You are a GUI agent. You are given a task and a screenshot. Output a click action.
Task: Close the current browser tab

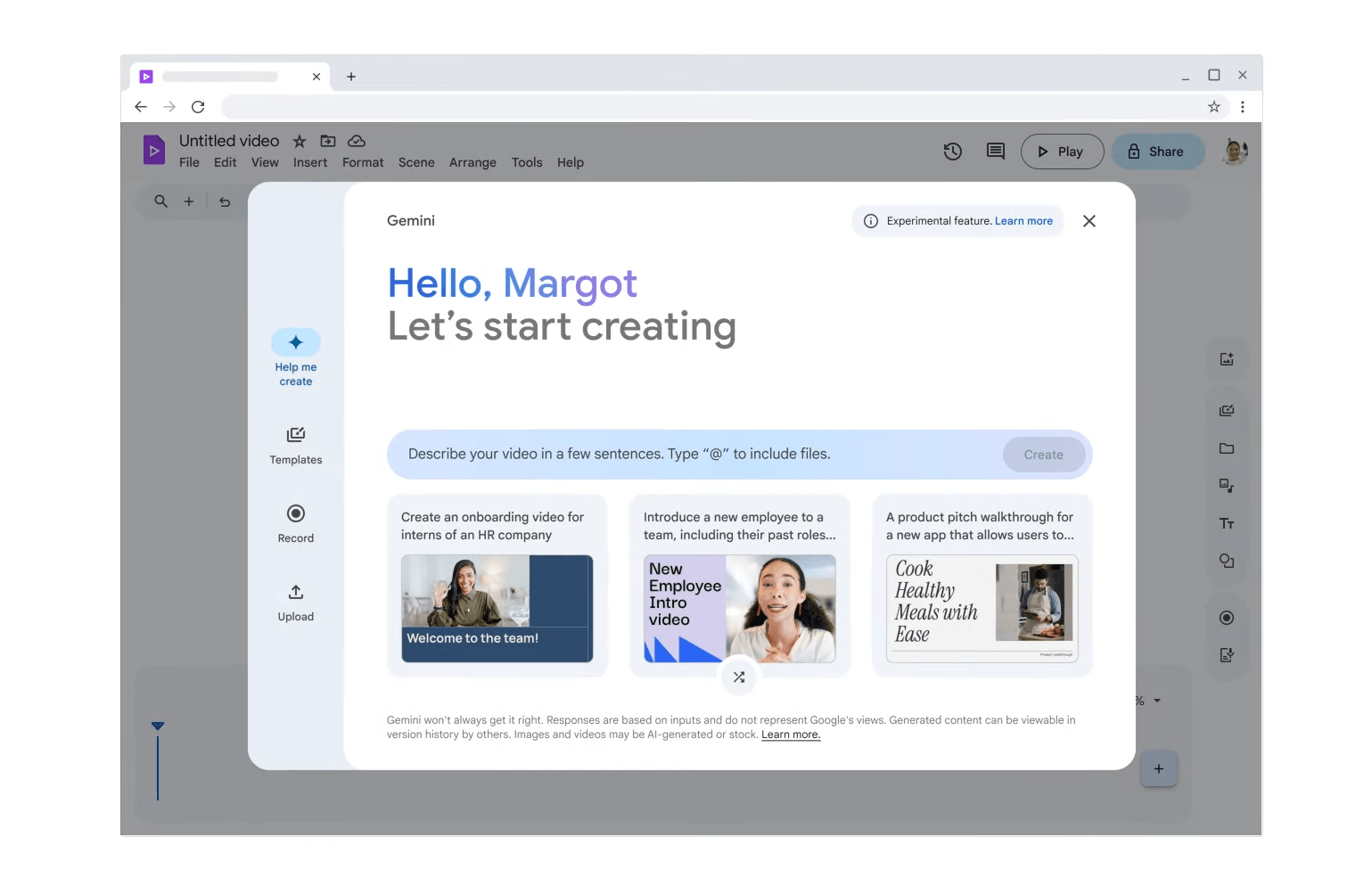coord(316,77)
